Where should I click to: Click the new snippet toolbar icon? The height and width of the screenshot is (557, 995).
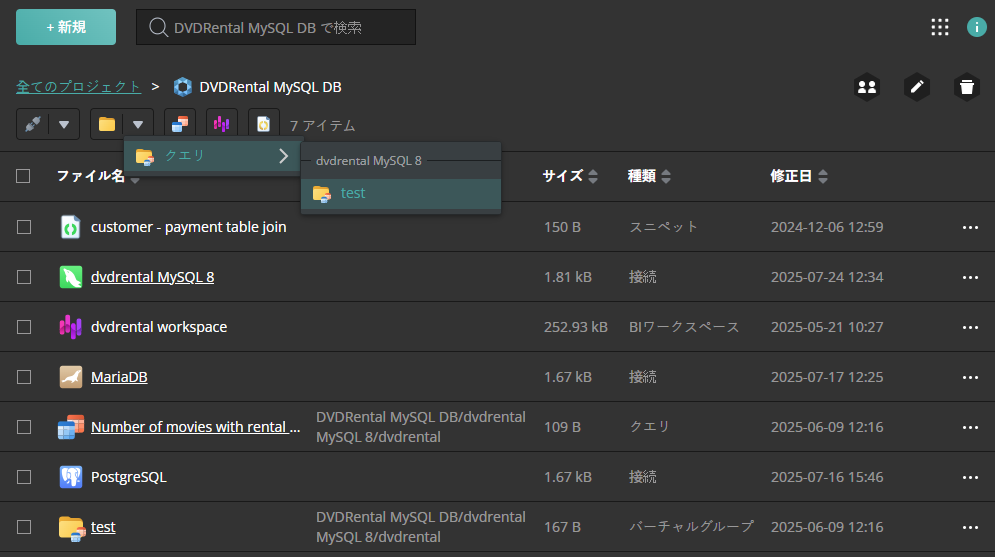coord(264,124)
